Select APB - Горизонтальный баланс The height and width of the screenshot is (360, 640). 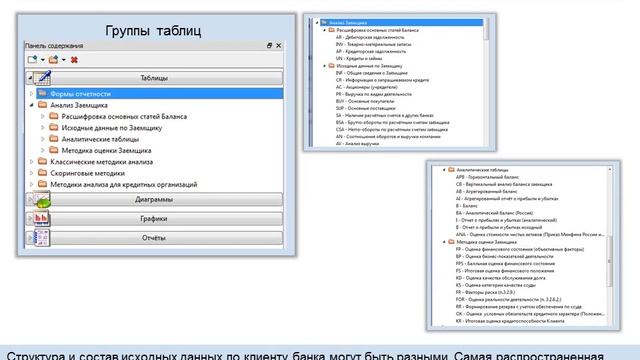click(487, 177)
